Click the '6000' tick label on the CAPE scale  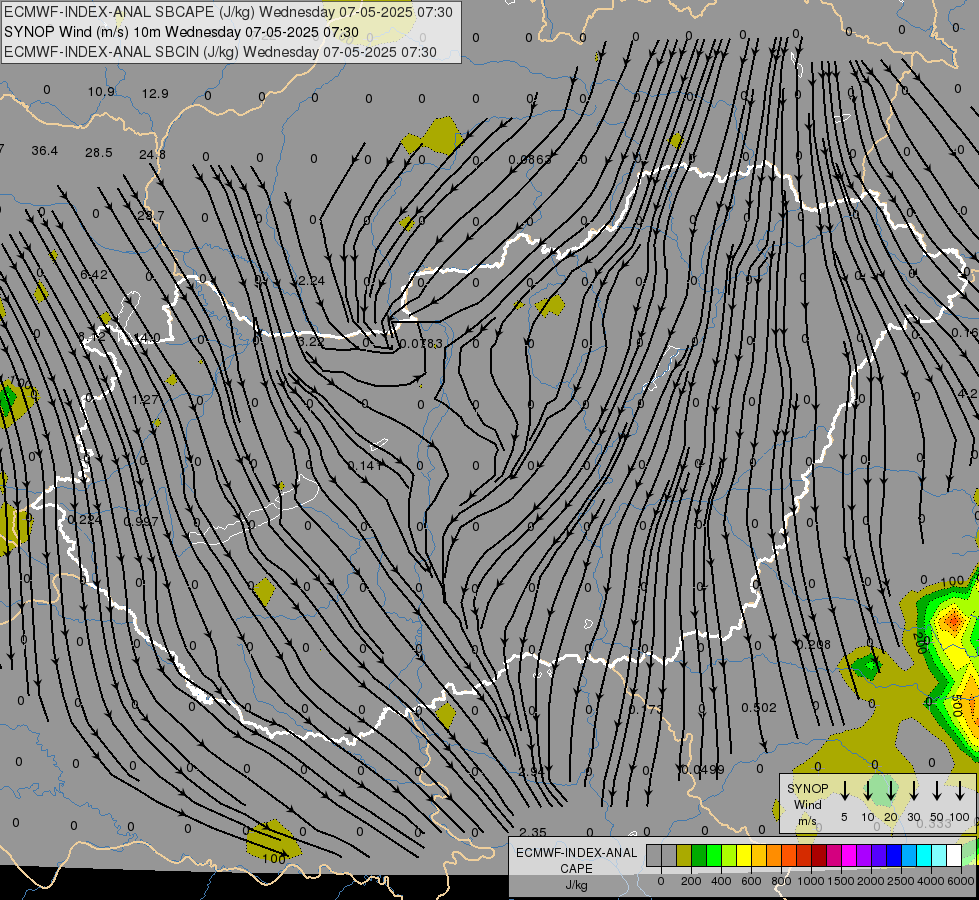960,881
